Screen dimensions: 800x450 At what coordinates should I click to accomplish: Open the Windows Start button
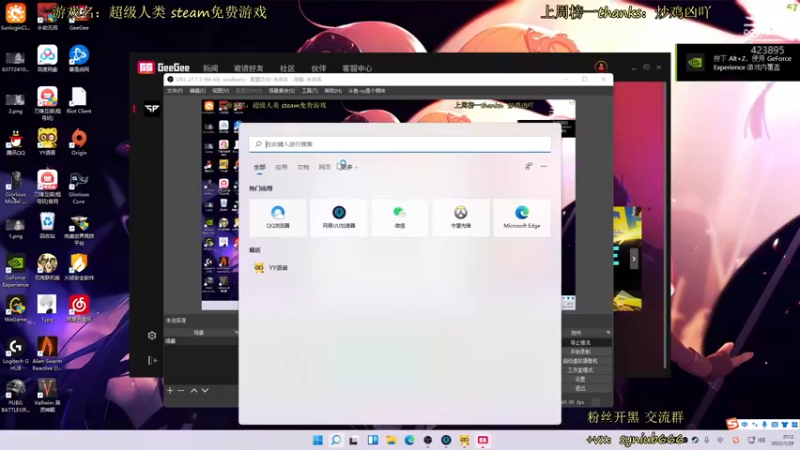click(x=317, y=440)
